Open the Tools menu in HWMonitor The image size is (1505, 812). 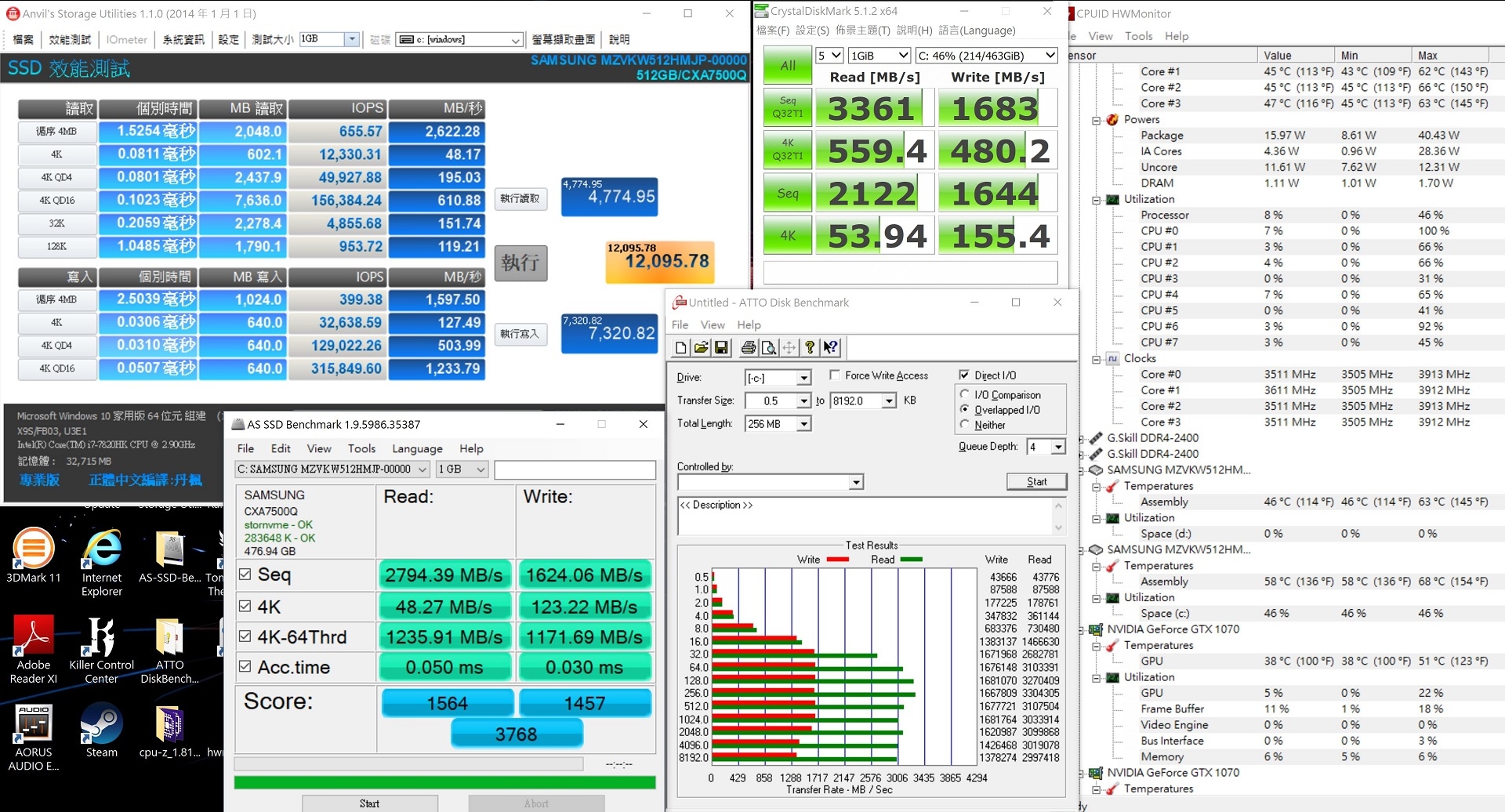tap(1138, 36)
